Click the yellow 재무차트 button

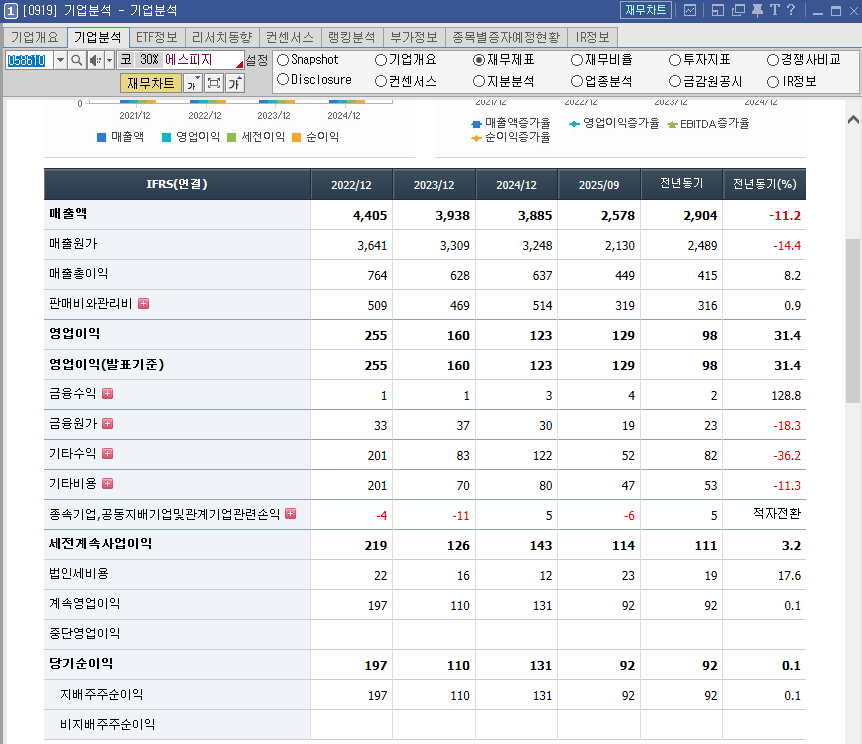click(x=151, y=83)
